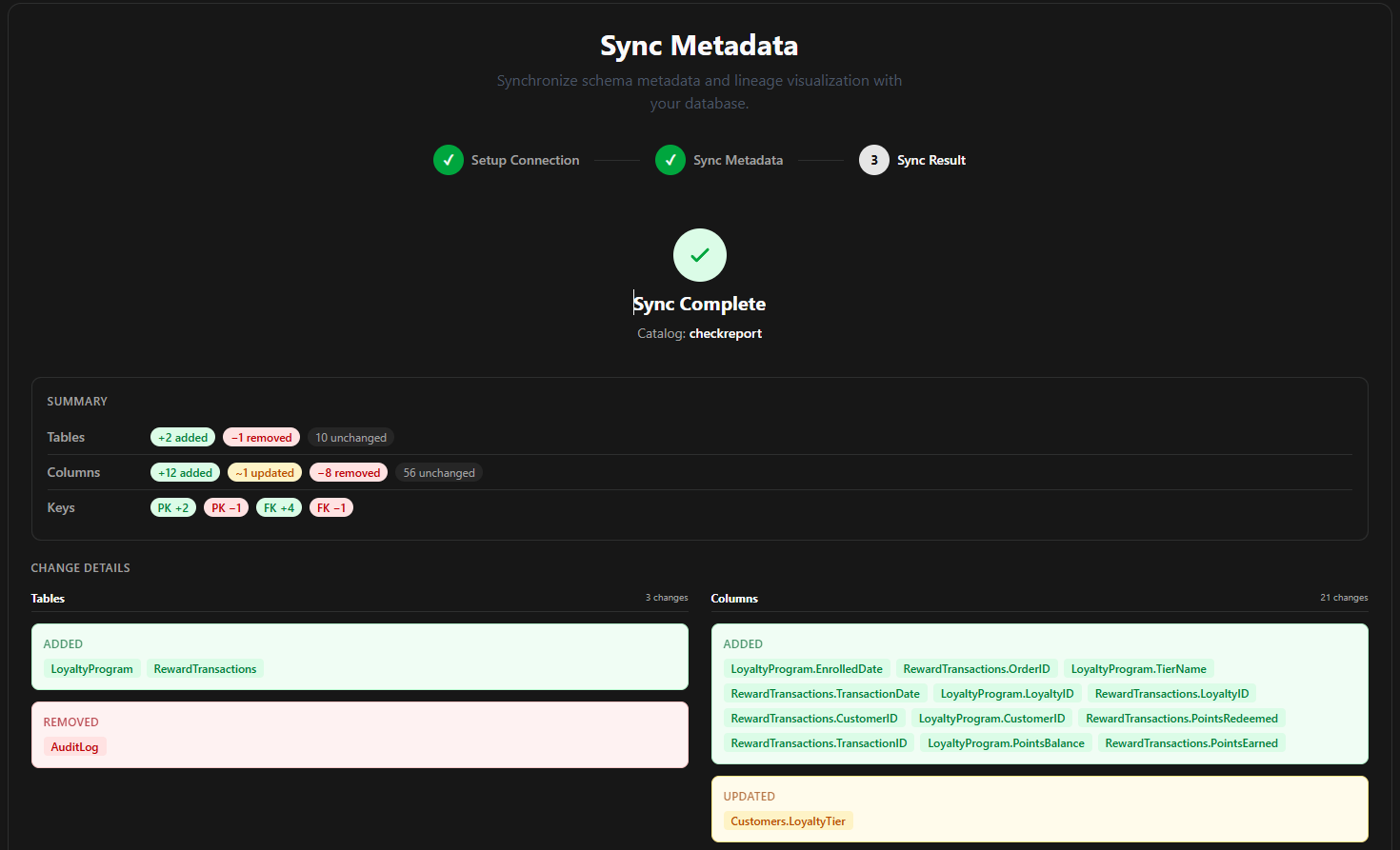The height and width of the screenshot is (850, 1400).
Task: Click the large Sync Complete success checkmark
Action: pyautogui.click(x=700, y=255)
